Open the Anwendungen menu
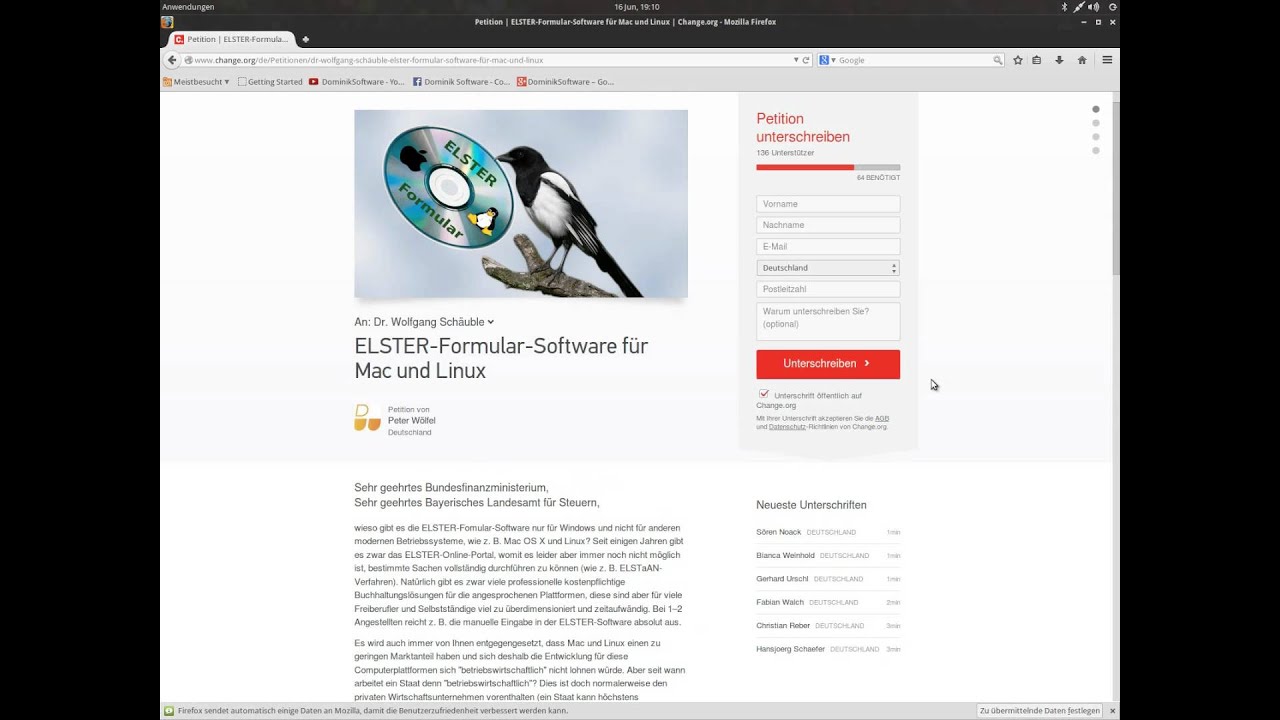 (x=188, y=6)
